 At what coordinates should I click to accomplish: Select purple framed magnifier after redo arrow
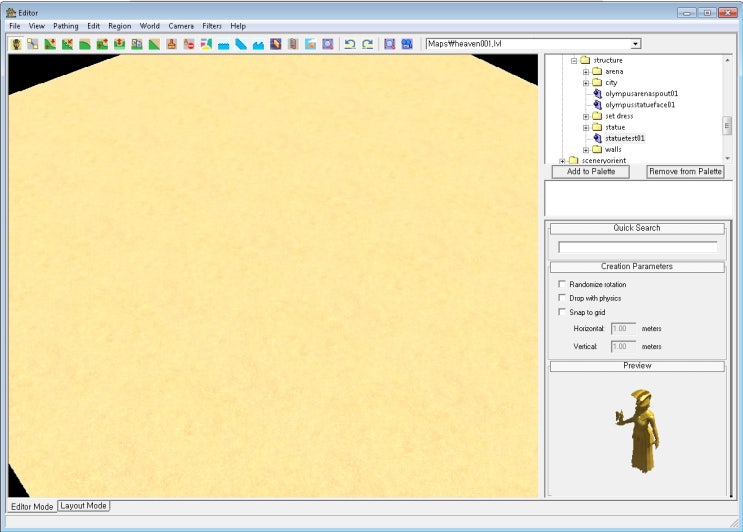[x=390, y=44]
